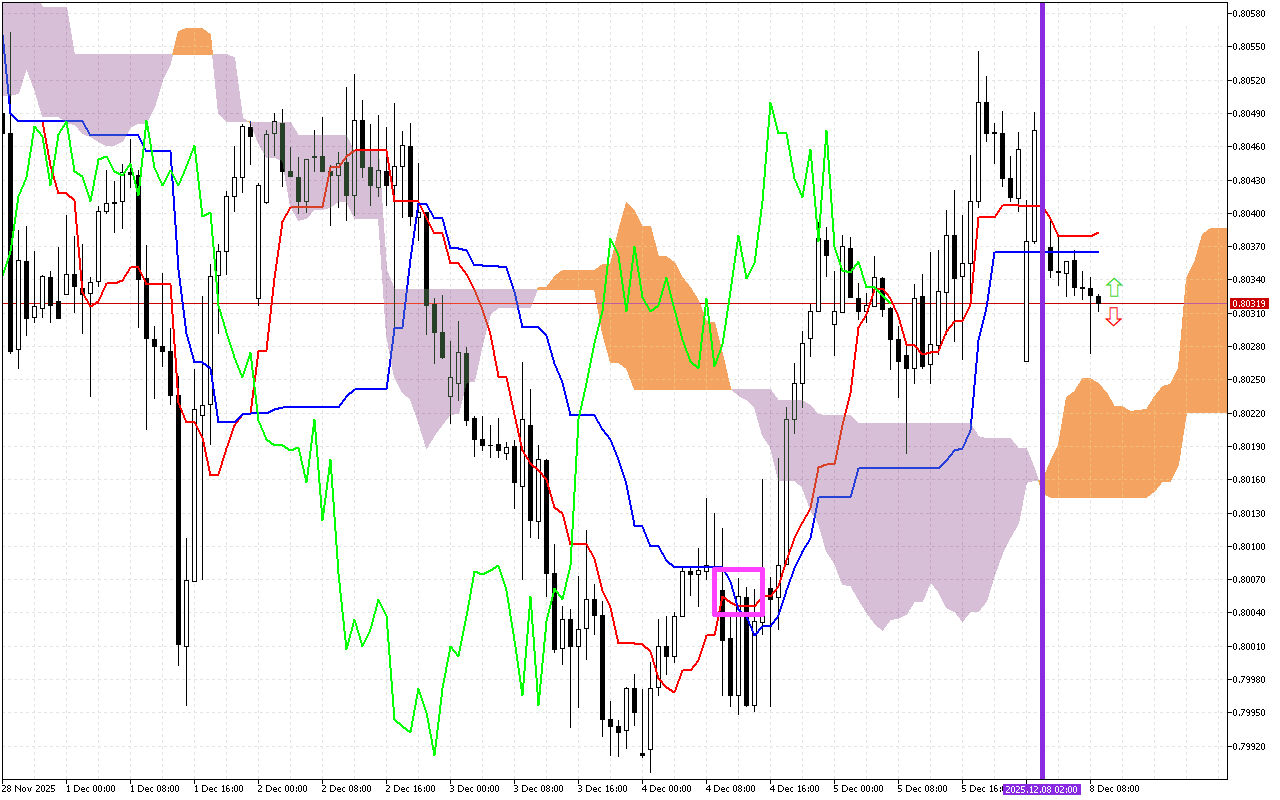Click the 0.80400 price scale label
This screenshot has width=1280, height=800.
(x=1249, y=213)
